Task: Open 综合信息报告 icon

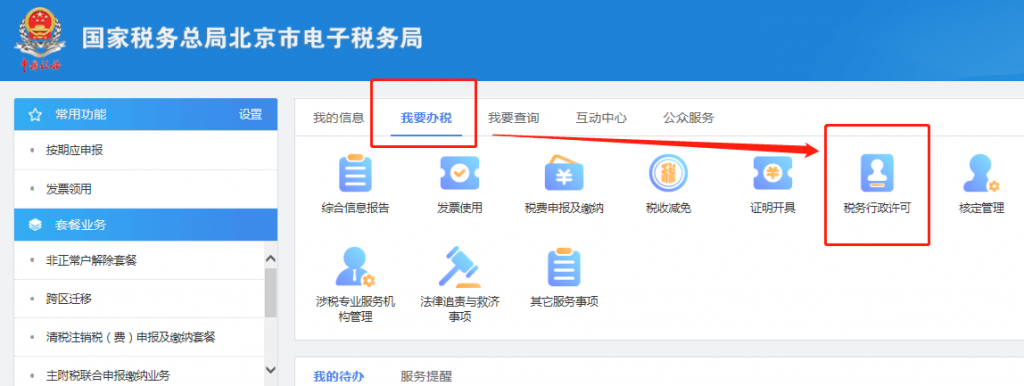Action: click(355, 174)
